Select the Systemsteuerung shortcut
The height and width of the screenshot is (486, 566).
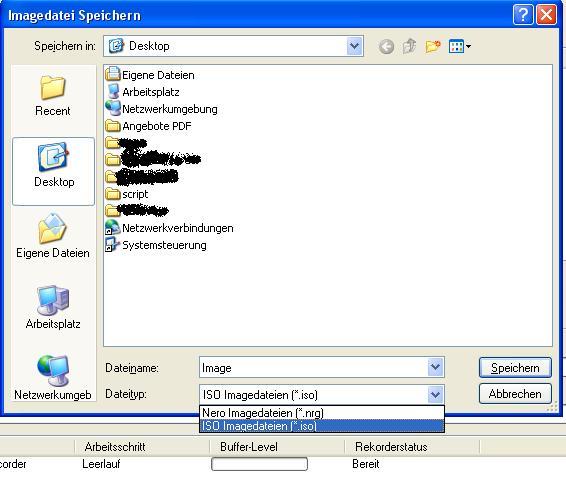tap(156, 245)
